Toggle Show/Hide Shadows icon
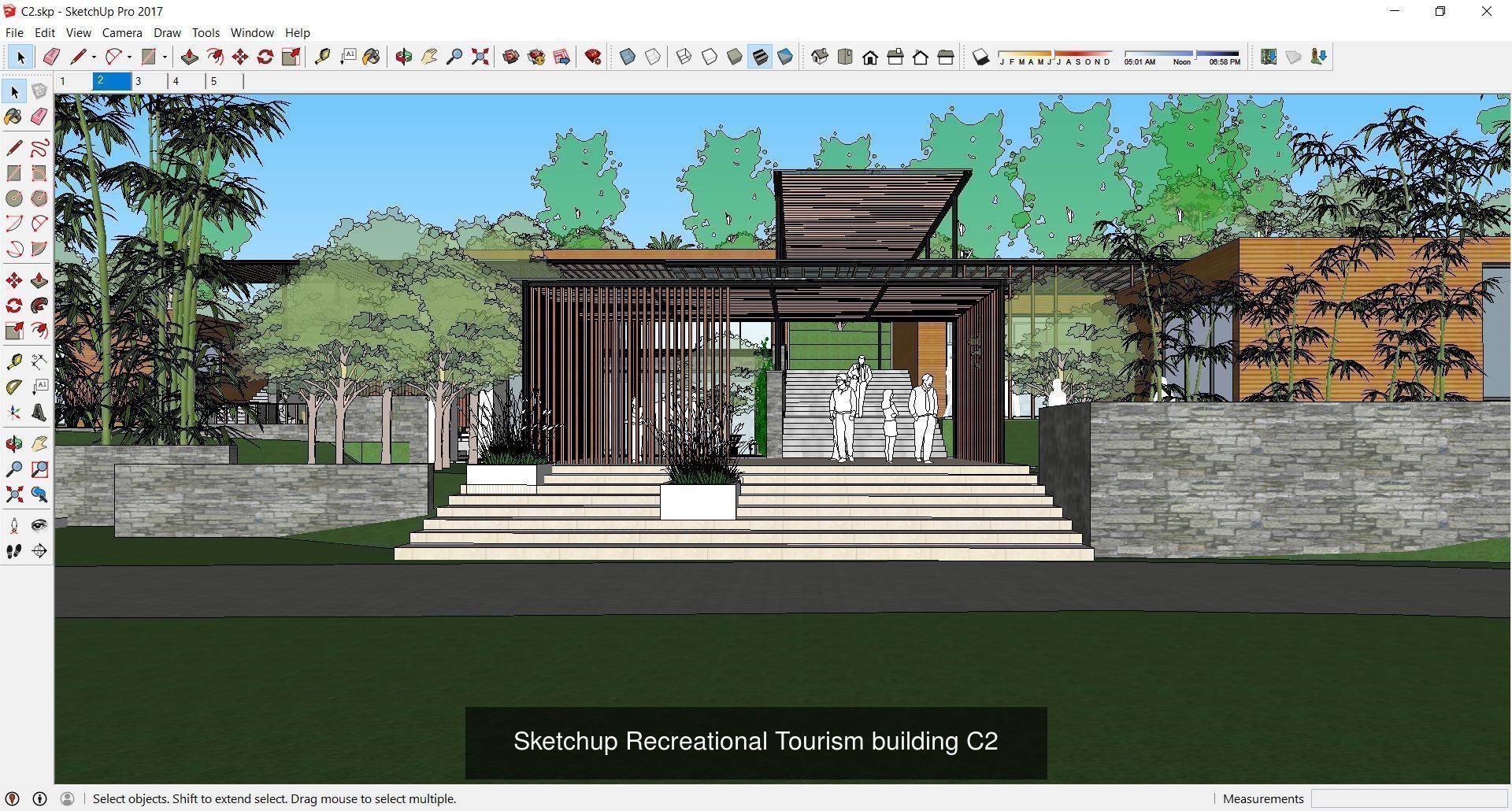 [980, 57]
